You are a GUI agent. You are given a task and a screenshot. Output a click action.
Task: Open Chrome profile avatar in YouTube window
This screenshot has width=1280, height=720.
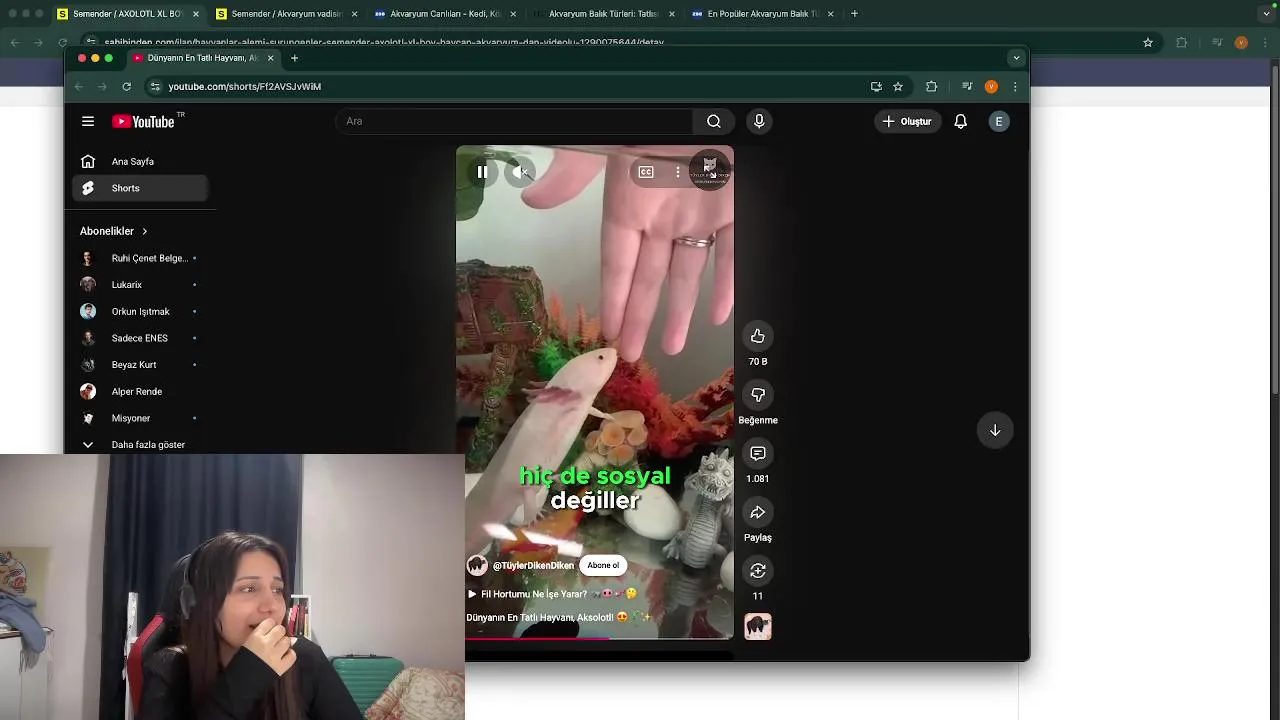(991, 87)
